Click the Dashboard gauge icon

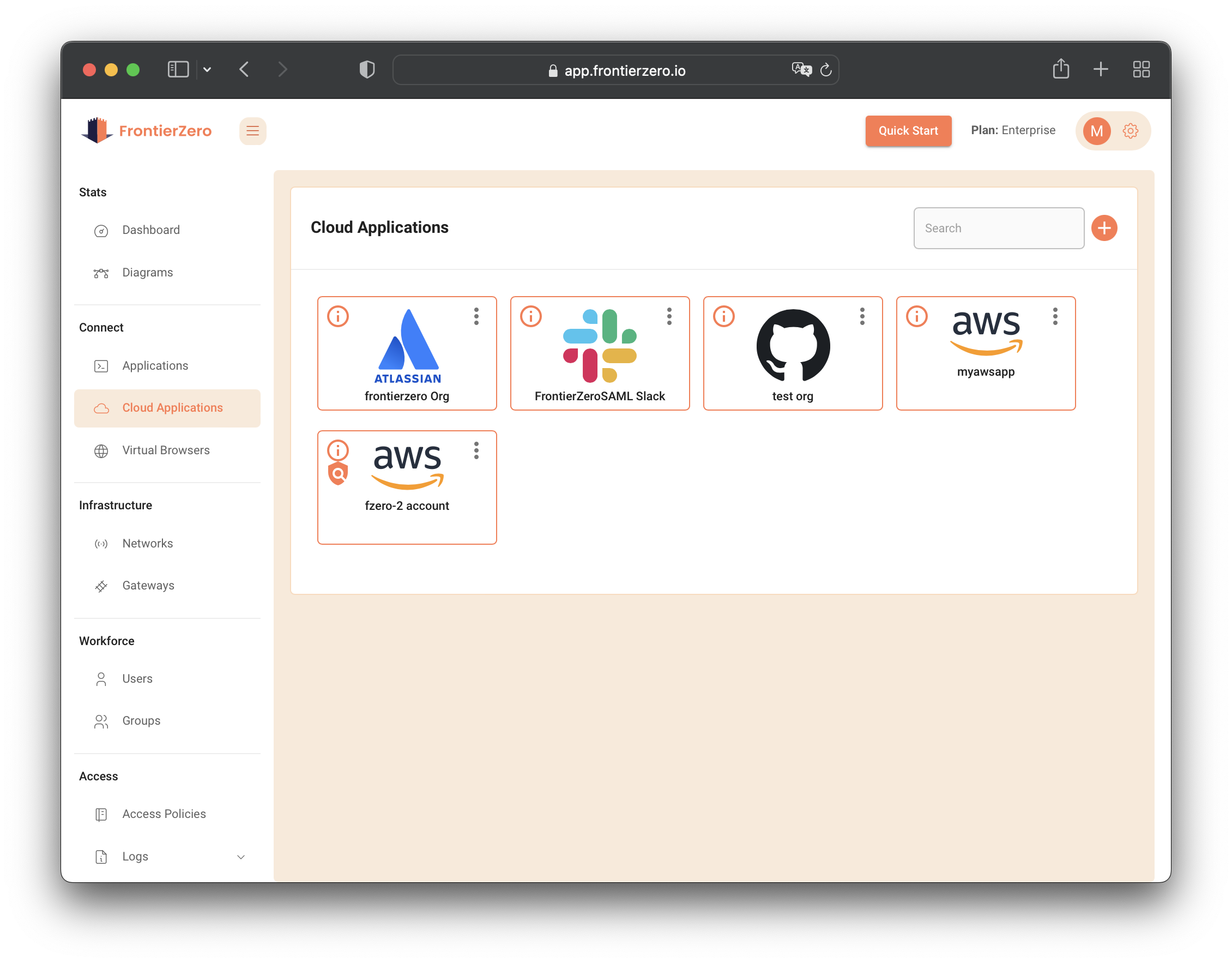(101, 231)
